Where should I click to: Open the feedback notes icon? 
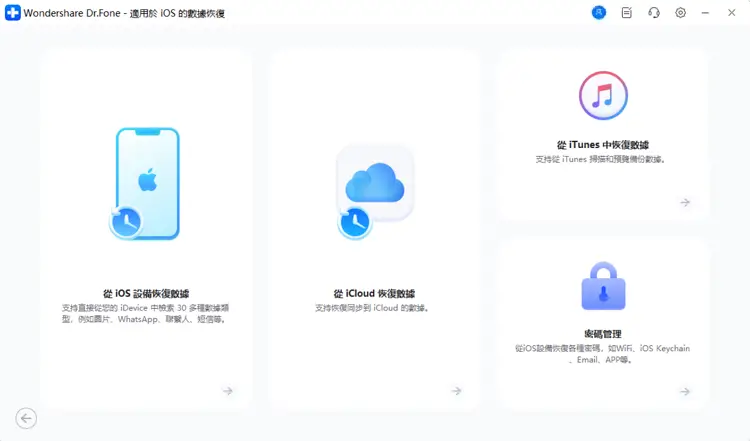(626, 13)
